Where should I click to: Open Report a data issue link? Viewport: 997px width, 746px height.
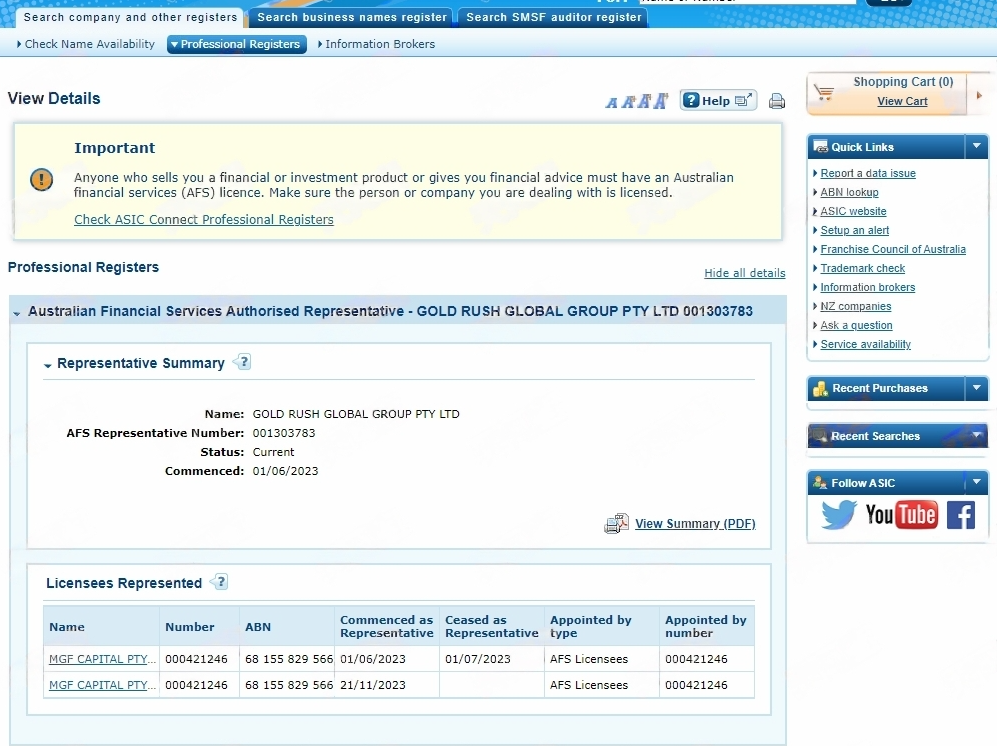(868, 173)
